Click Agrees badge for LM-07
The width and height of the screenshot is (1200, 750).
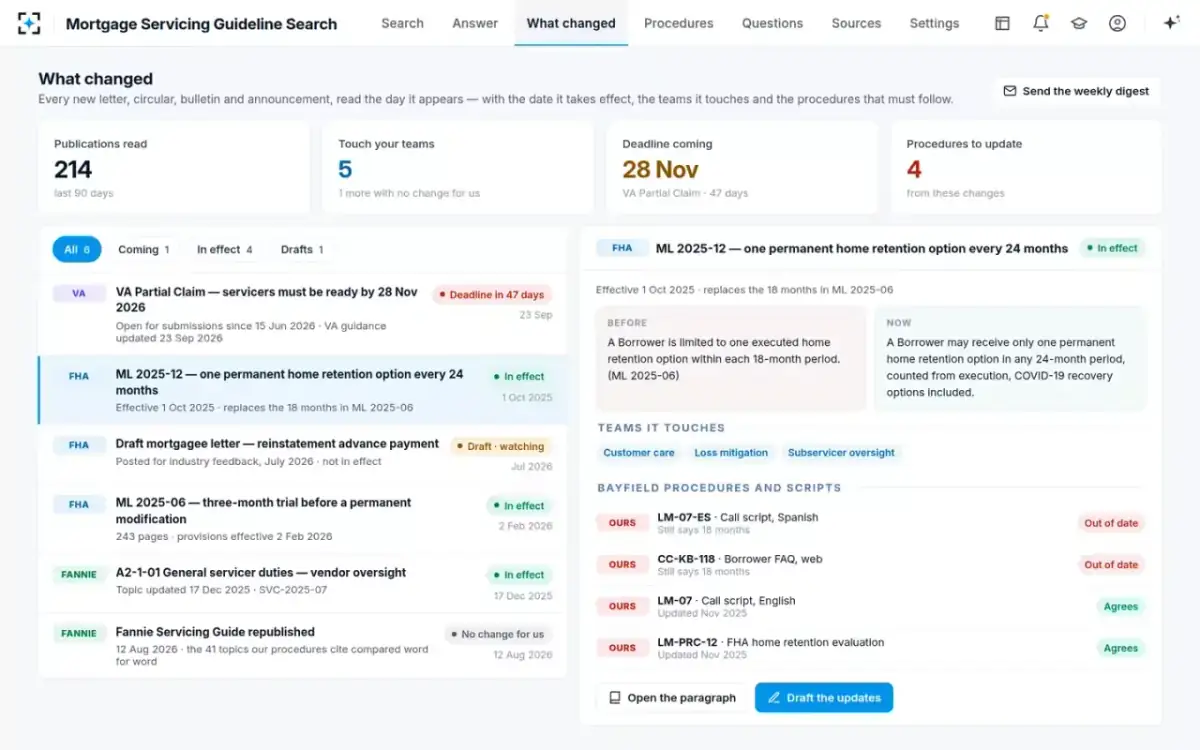pos(1120,606)
